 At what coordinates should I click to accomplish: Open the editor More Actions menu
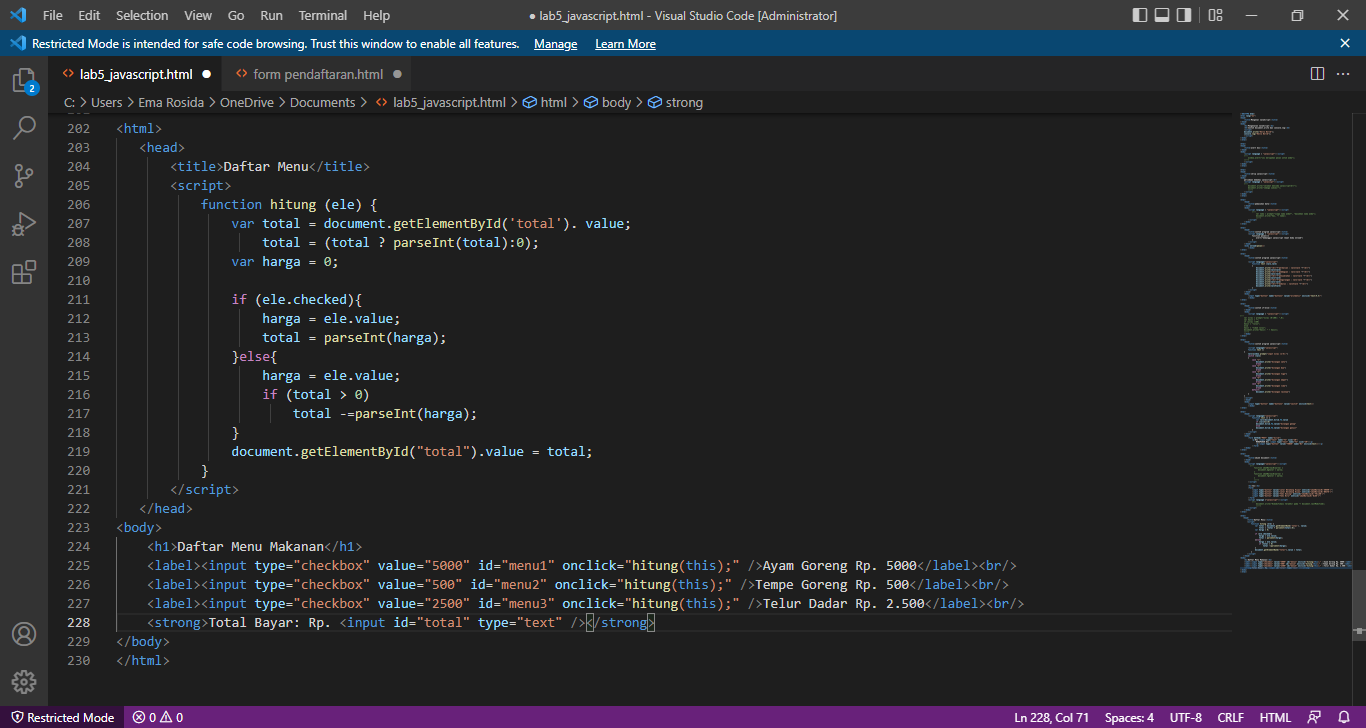tap(1345, 73)
